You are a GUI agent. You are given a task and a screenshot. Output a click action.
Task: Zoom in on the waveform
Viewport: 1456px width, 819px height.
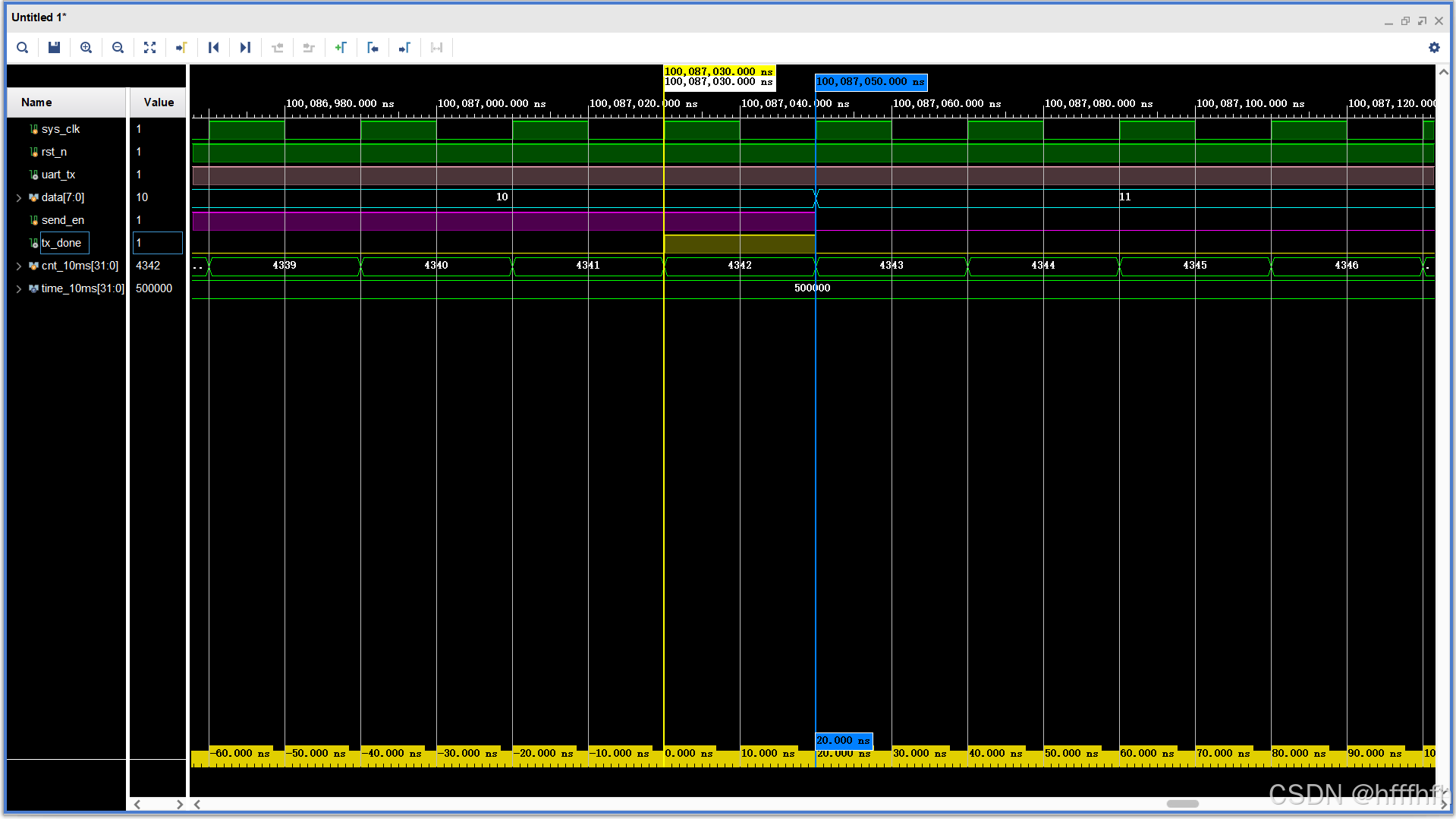pyautogui.click(x=86, y=48)
